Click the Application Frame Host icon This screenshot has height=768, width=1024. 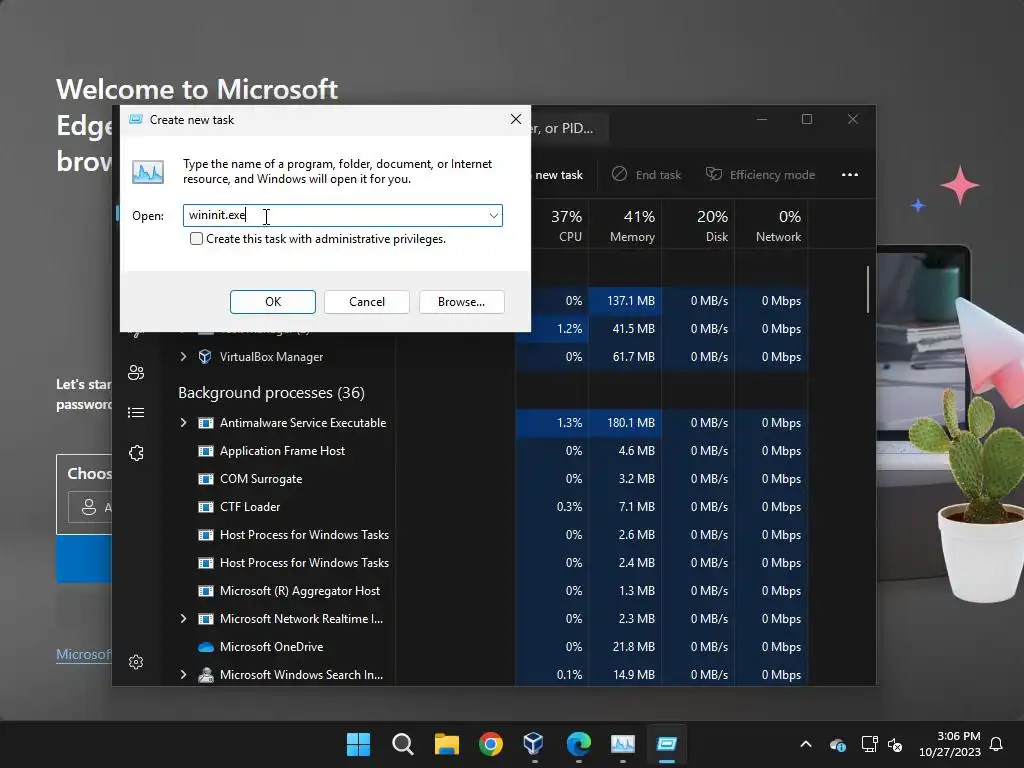(x=206, y=451)
